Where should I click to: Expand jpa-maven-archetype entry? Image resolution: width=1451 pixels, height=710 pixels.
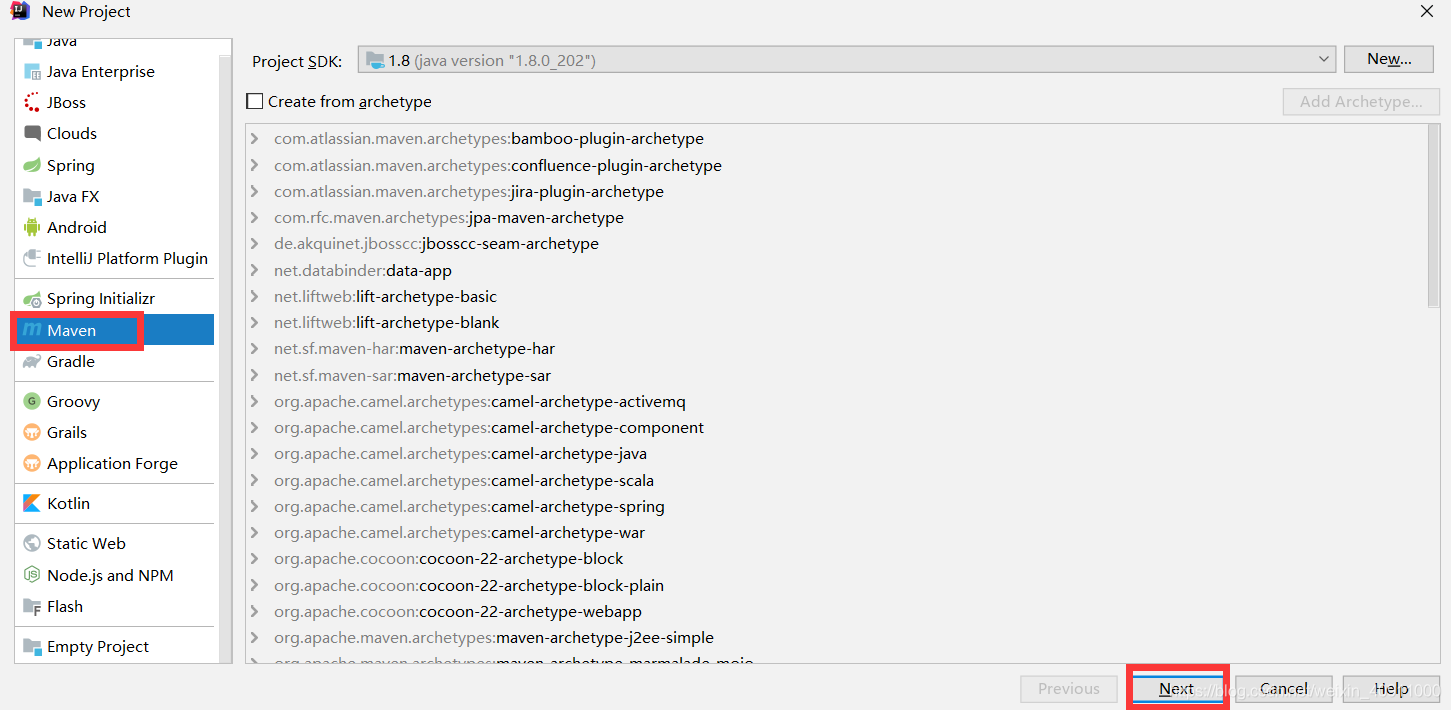255,218
